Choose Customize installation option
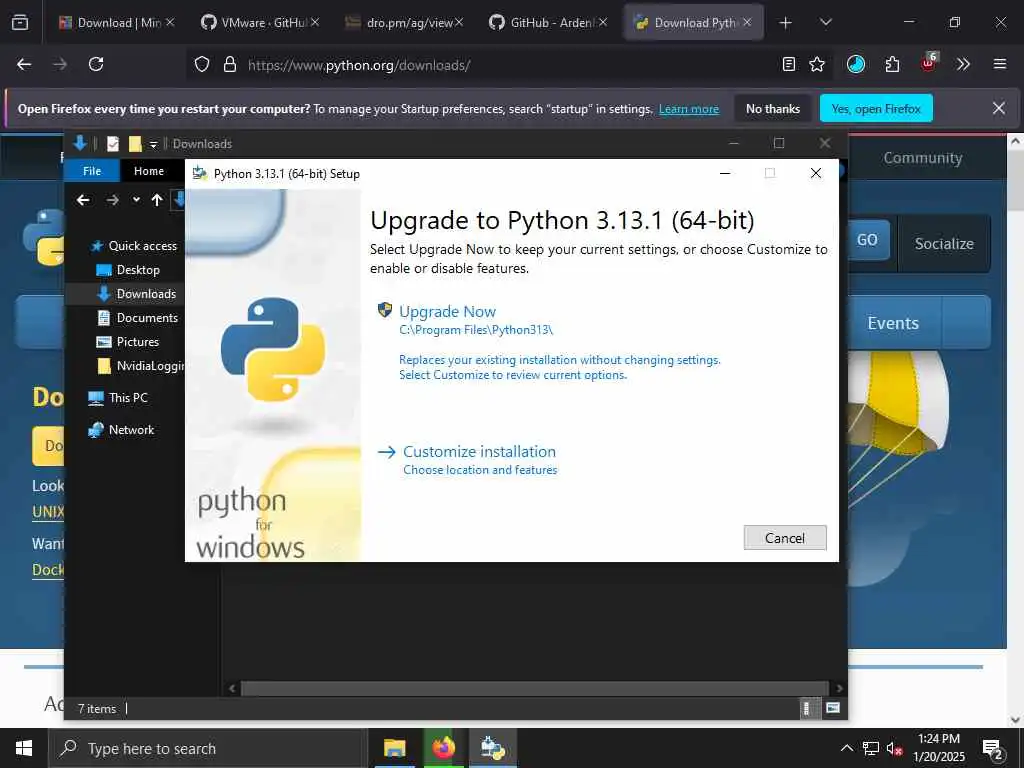The width and height of the screenshot is (1024, 768). point(479,451)
